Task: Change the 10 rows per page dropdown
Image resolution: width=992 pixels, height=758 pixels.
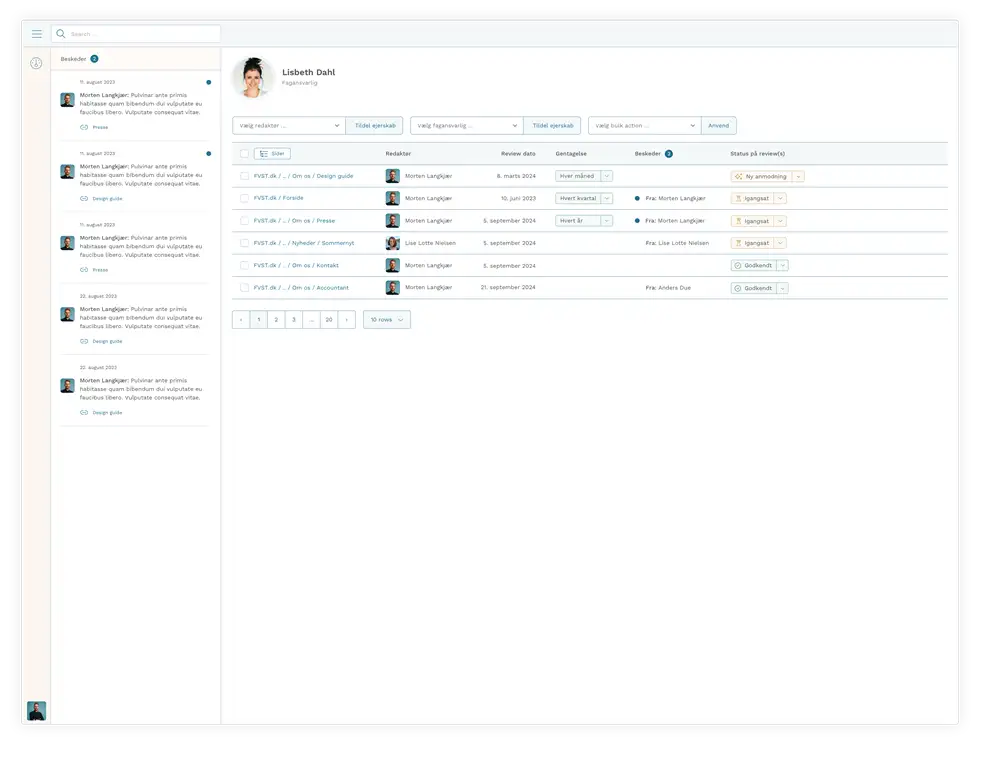Action: pyautogui.click(x=387, y=320)
